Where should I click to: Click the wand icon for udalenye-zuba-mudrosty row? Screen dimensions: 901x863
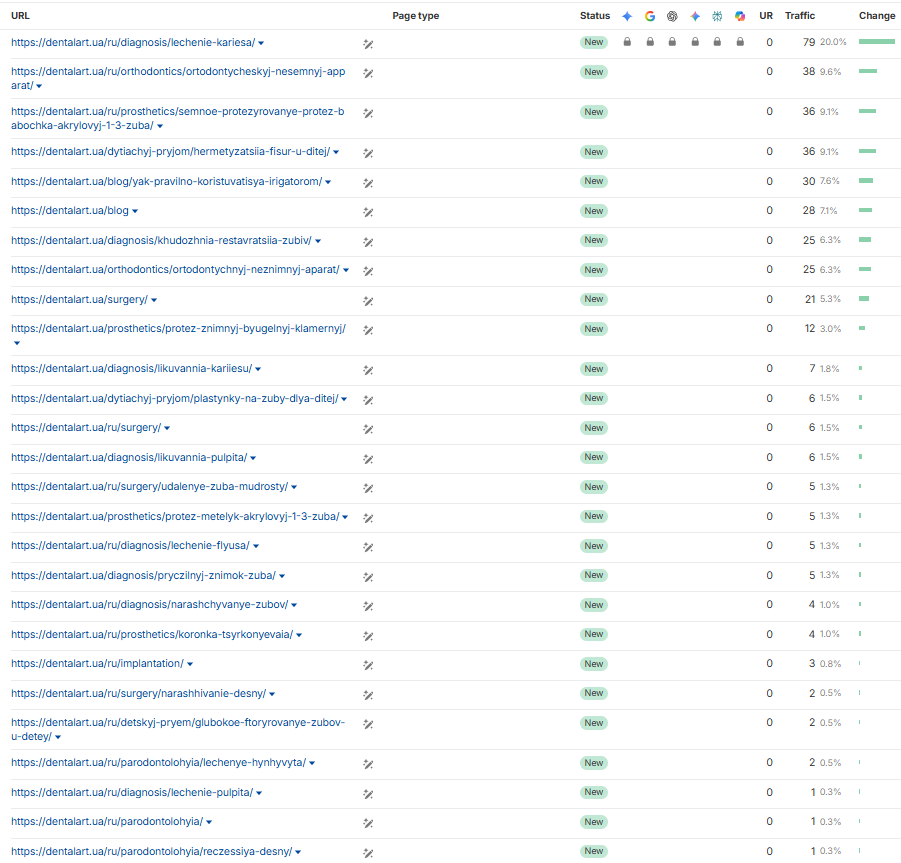(x=368, y=488)
